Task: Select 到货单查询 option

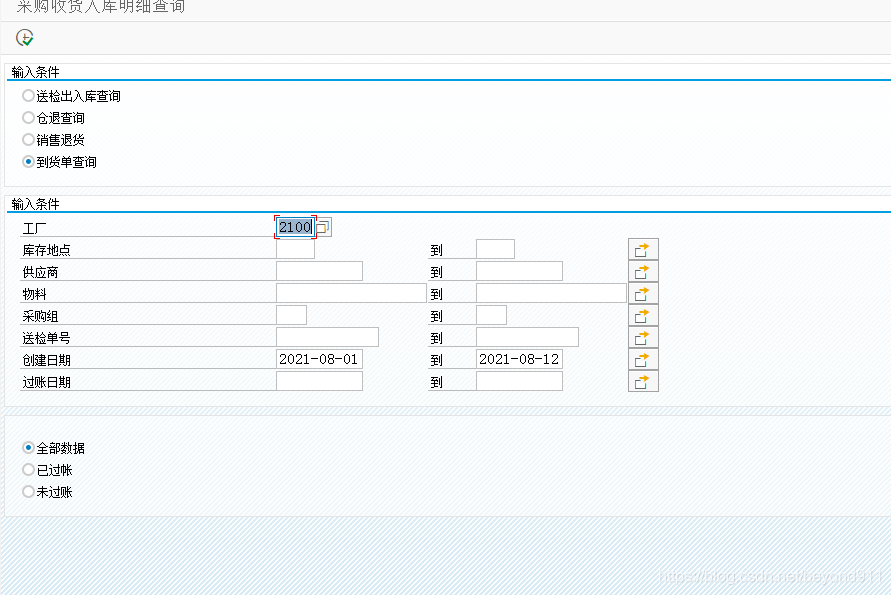Action: 29,161
